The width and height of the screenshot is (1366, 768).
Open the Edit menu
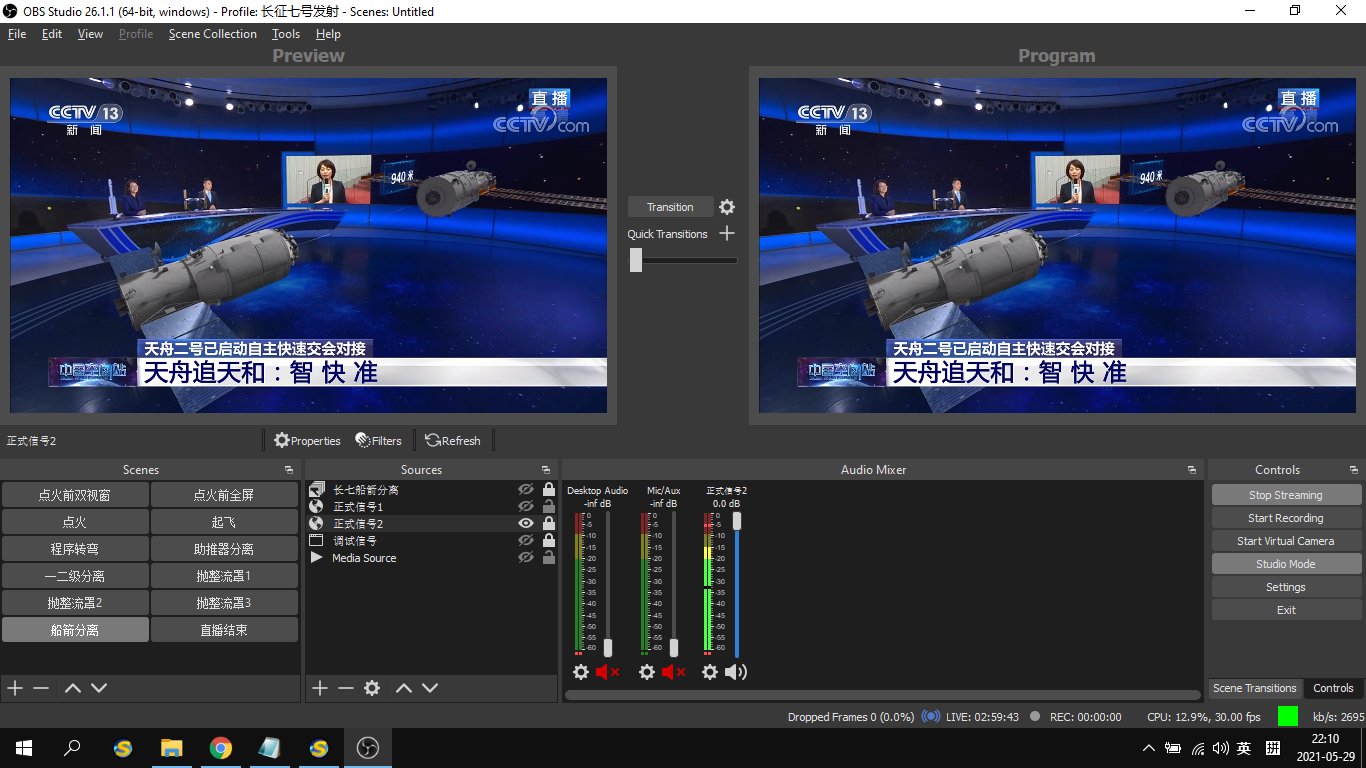52,34
